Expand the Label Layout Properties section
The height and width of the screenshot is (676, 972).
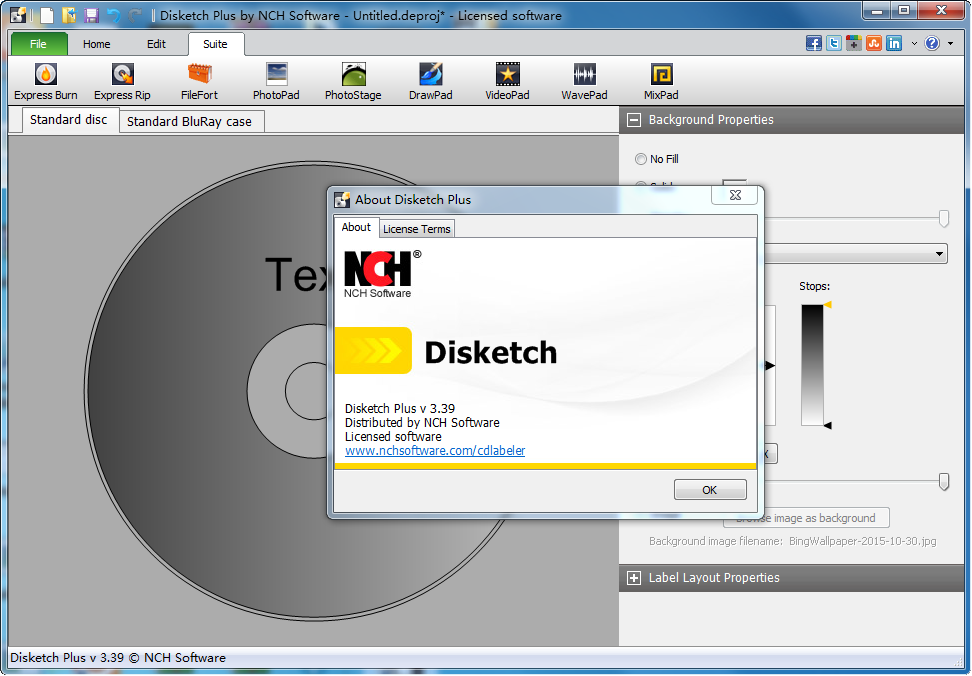pos(633,578)
